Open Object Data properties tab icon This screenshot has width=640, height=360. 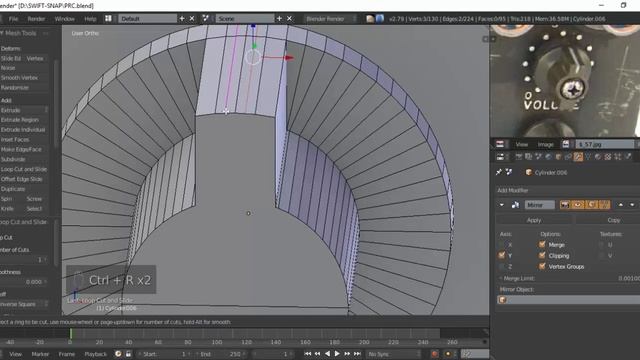point(588,157)
